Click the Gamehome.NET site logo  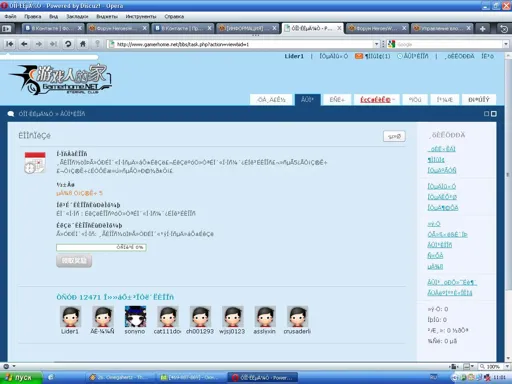[x=61, y=80]
